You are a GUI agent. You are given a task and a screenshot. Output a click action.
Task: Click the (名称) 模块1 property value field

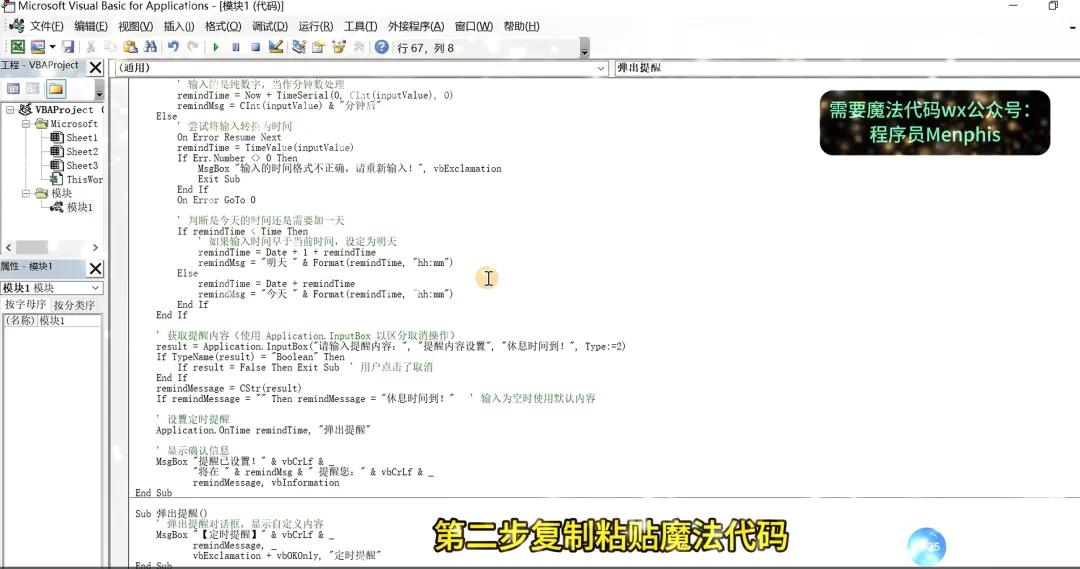(x=68, y=320)
